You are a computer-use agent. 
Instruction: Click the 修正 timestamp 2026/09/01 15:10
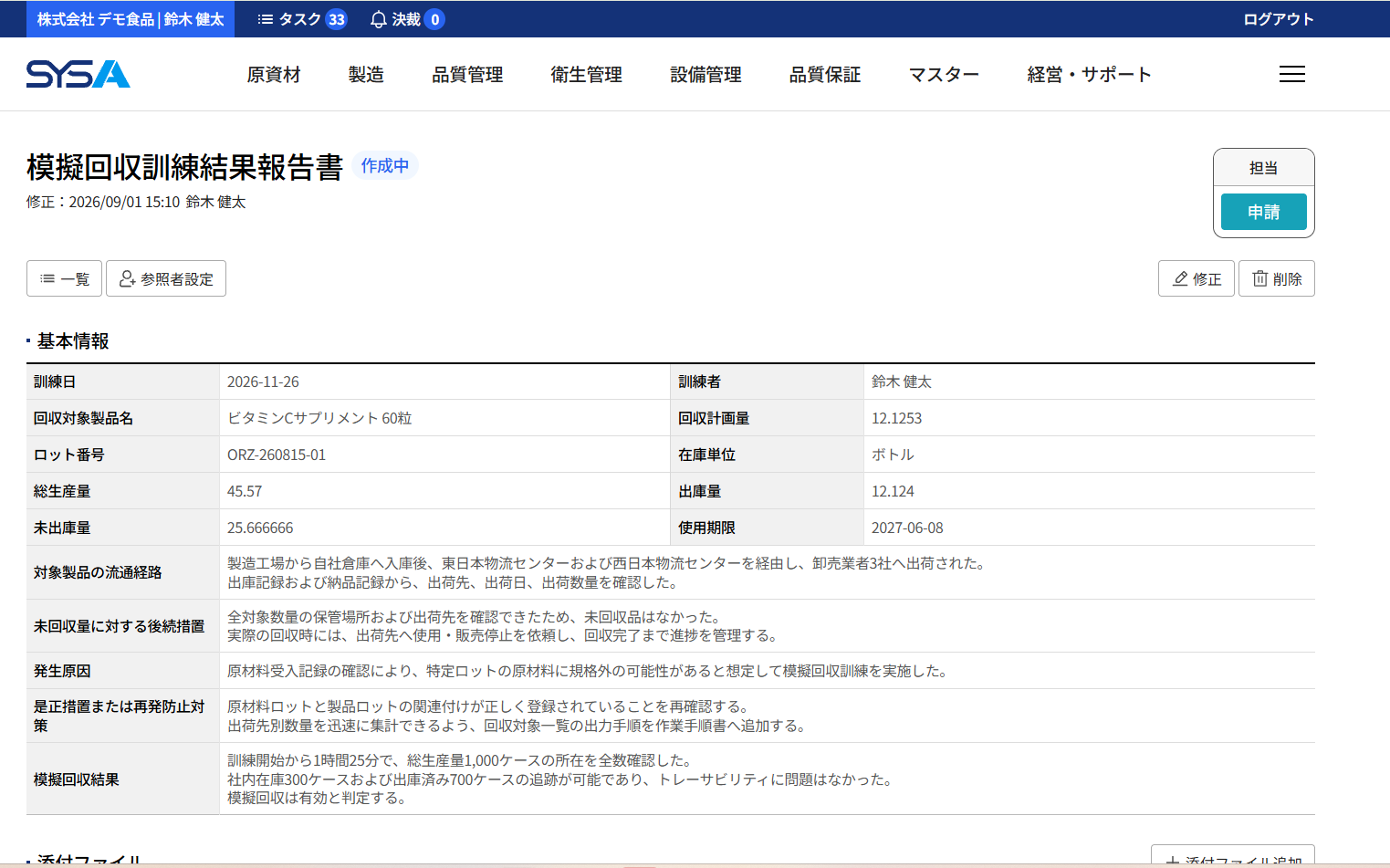click(124, 202)
